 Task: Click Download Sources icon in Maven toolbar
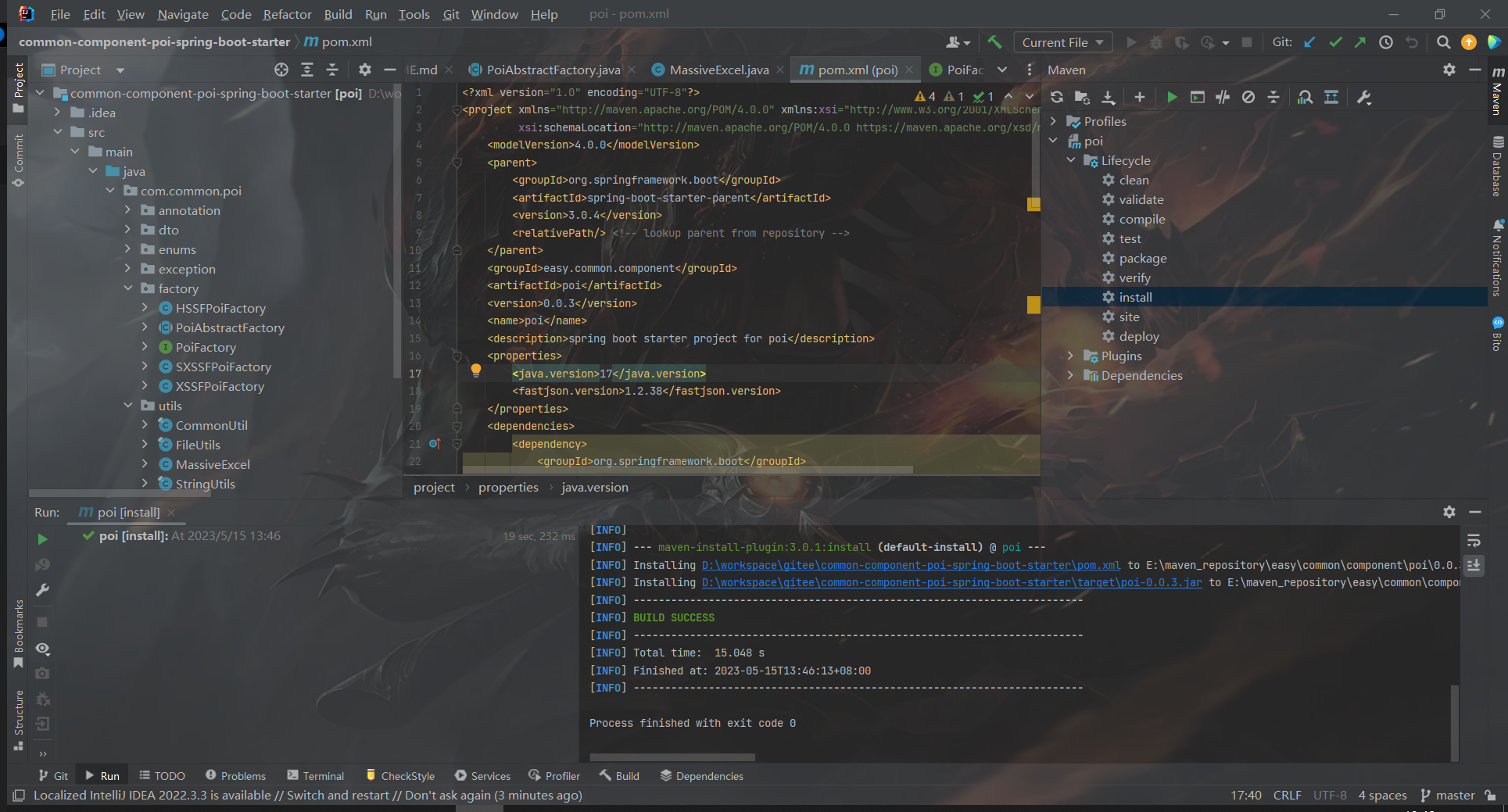1109,97
